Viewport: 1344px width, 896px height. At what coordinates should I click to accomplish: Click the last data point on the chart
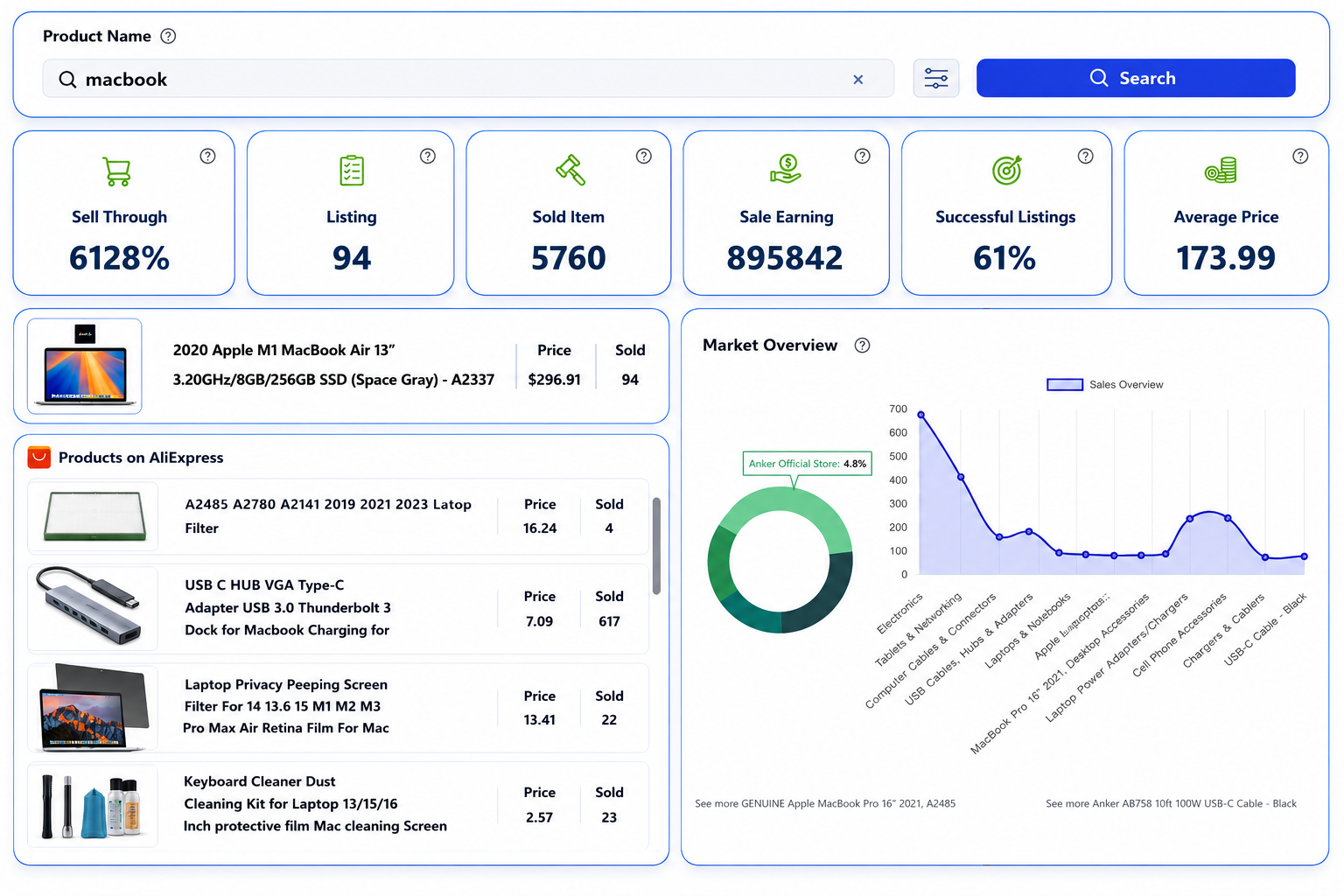(x=1304, y=556)
